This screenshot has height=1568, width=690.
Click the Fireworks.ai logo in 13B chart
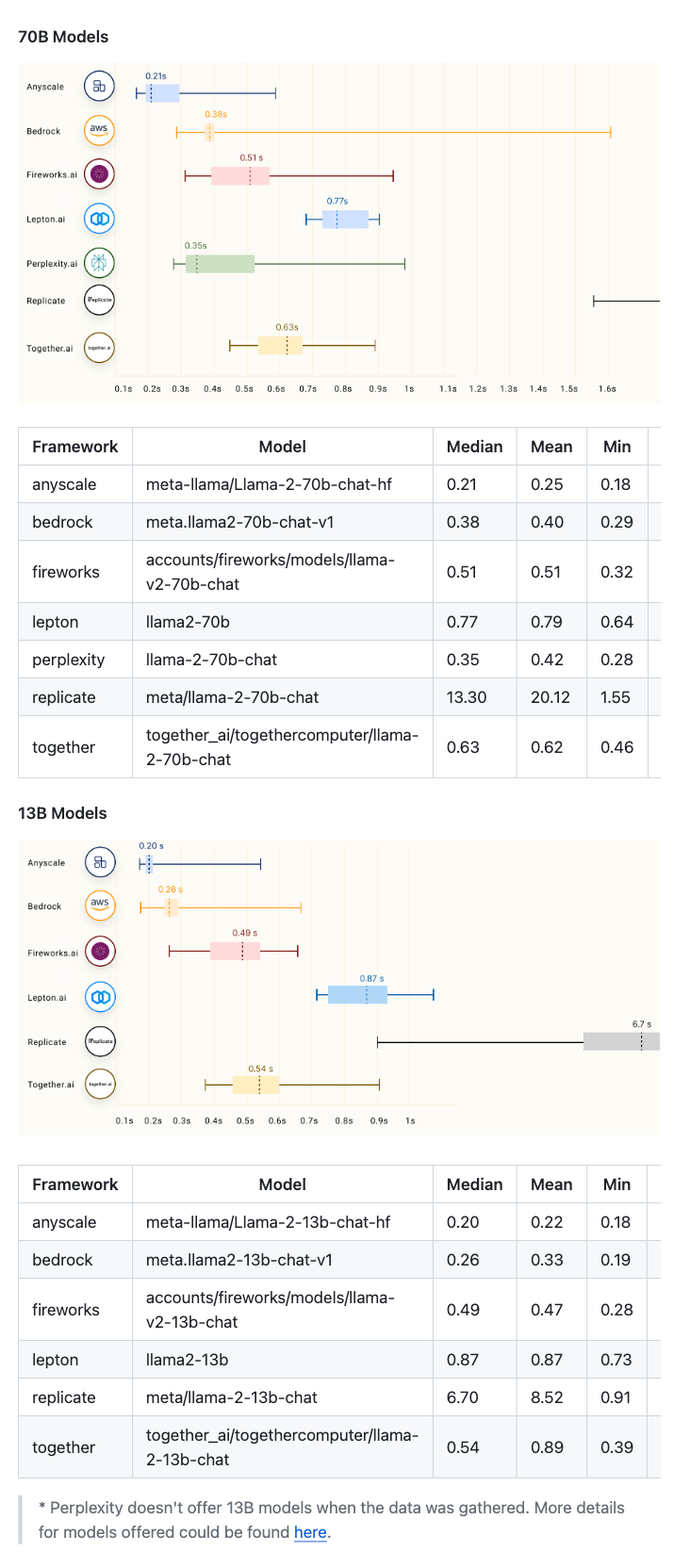100,952
